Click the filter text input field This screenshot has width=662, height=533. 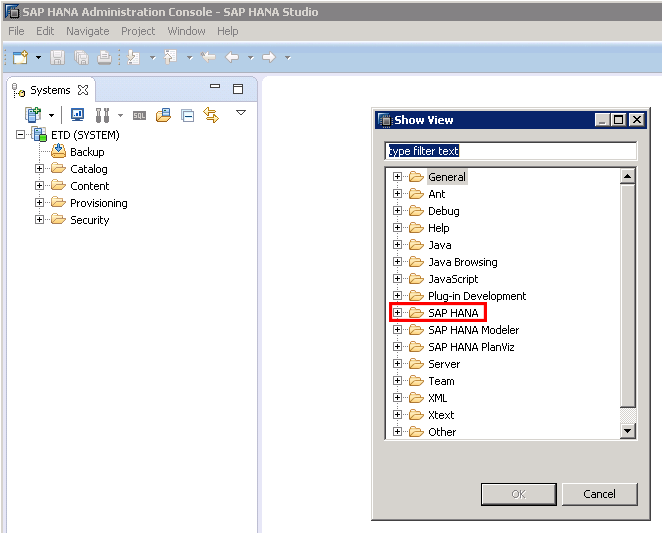pos(510,151)
